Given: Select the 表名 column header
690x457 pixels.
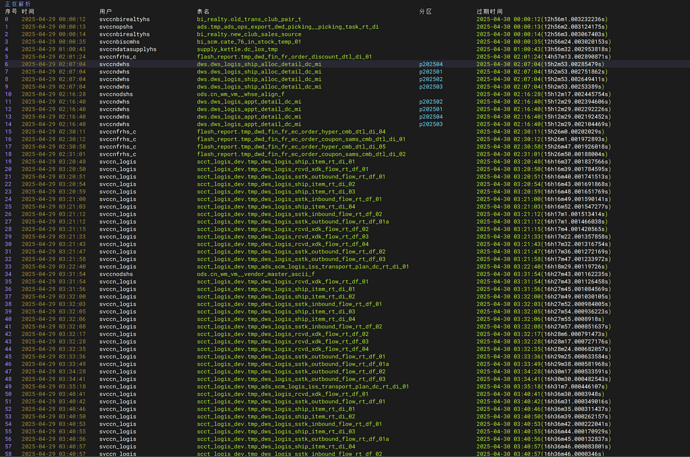Looking at the screenshot, I should [203, 12].
